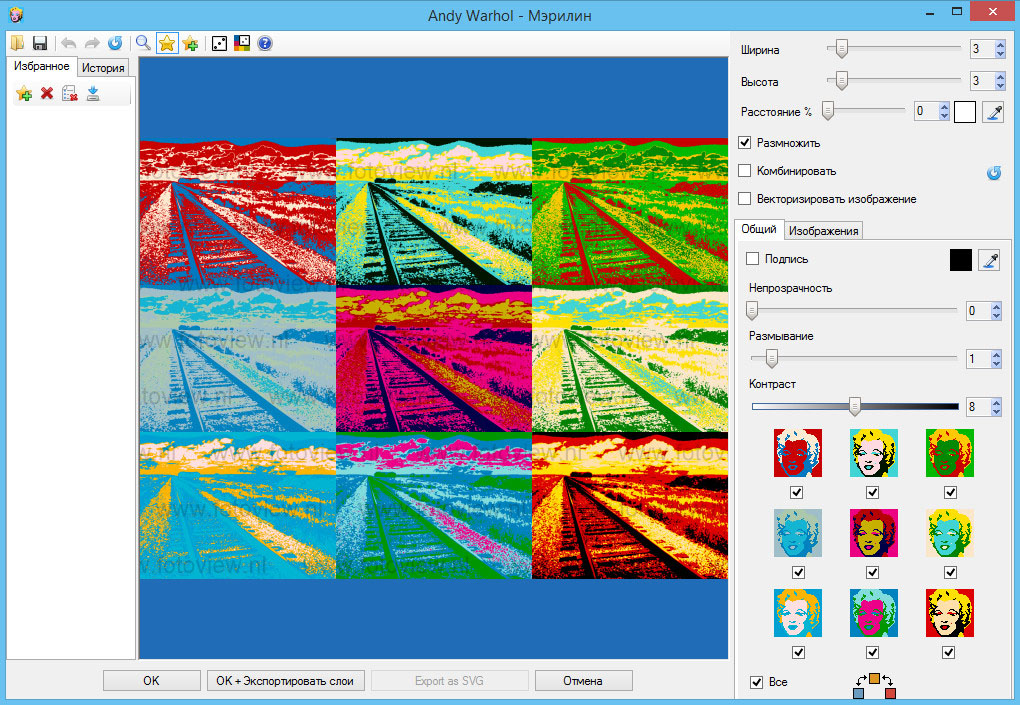Randomize with the black-and-white dice icon
The width and height of the screenshot is (1020, 705).
coord(219,44)
